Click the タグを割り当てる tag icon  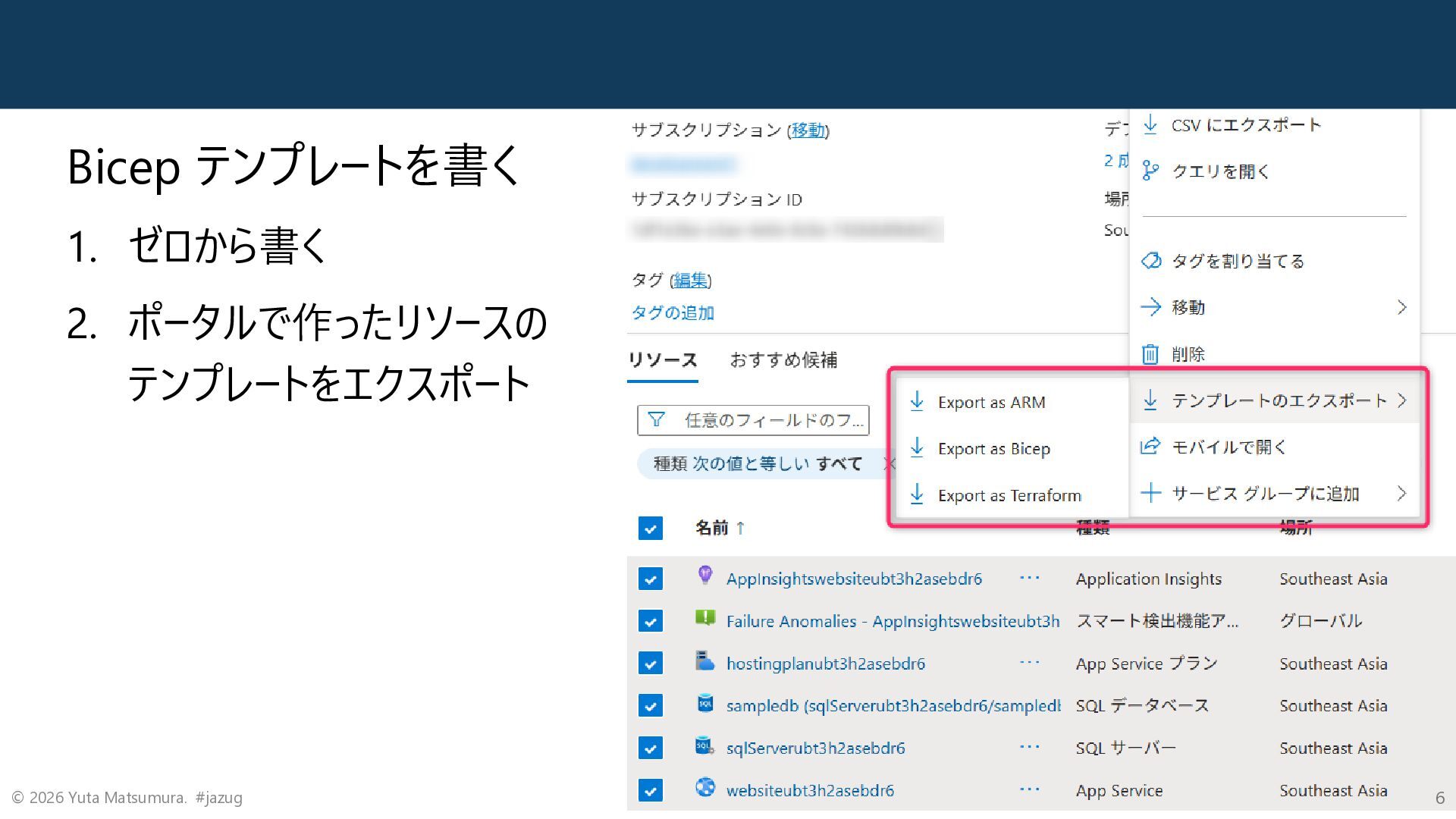point(1150,261)
